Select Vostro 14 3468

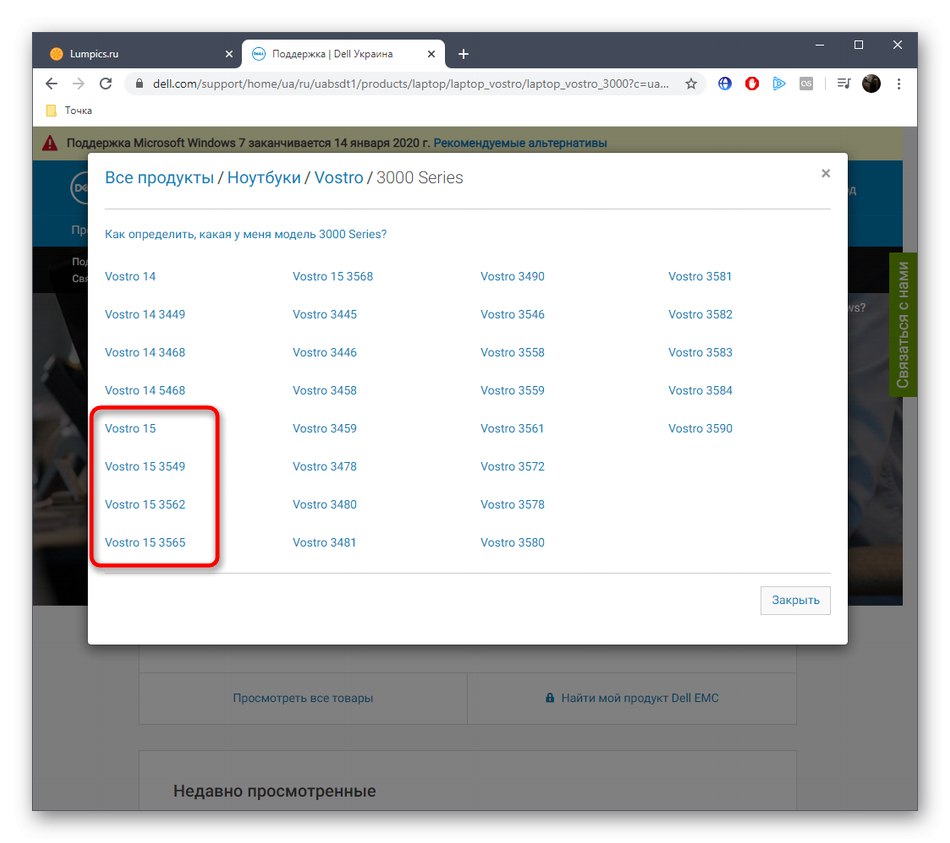145,353
